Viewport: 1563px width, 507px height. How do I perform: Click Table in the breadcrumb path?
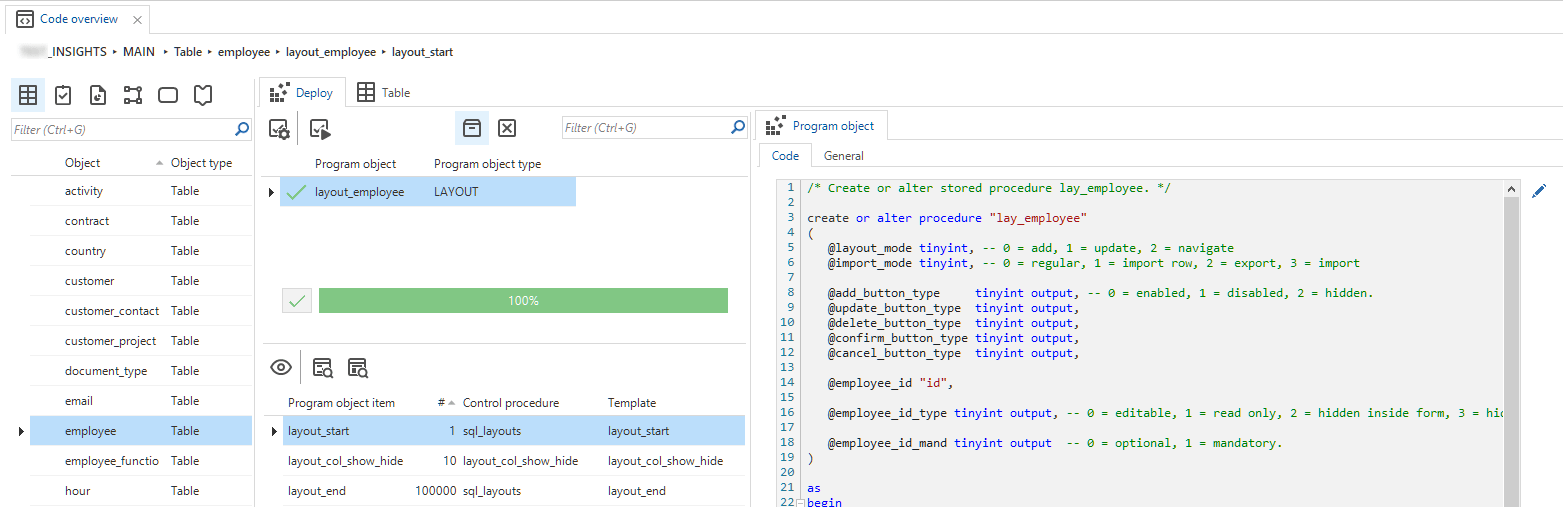188,51
